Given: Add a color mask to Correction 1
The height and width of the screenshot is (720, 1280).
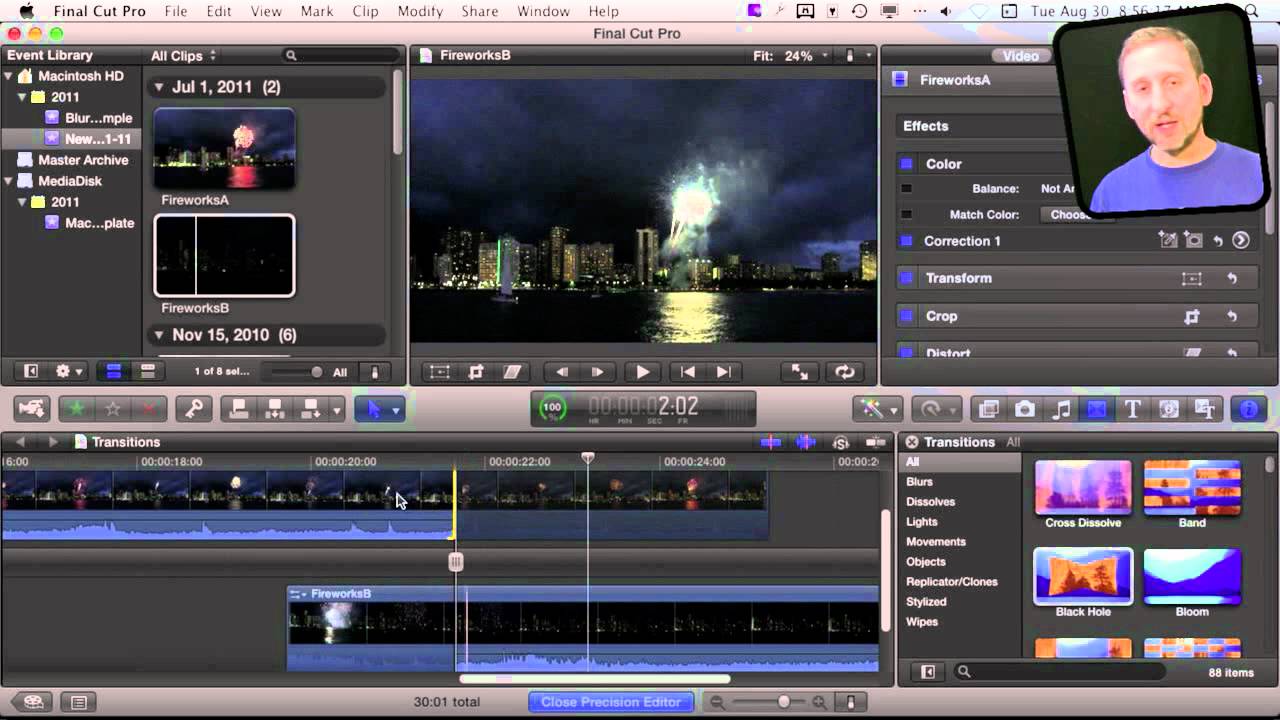Looking at the screenshot, I should point(1168,240).
